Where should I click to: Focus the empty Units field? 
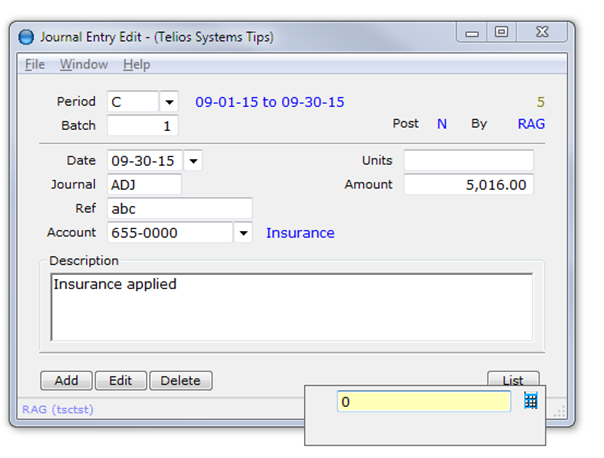click(468, 161)
